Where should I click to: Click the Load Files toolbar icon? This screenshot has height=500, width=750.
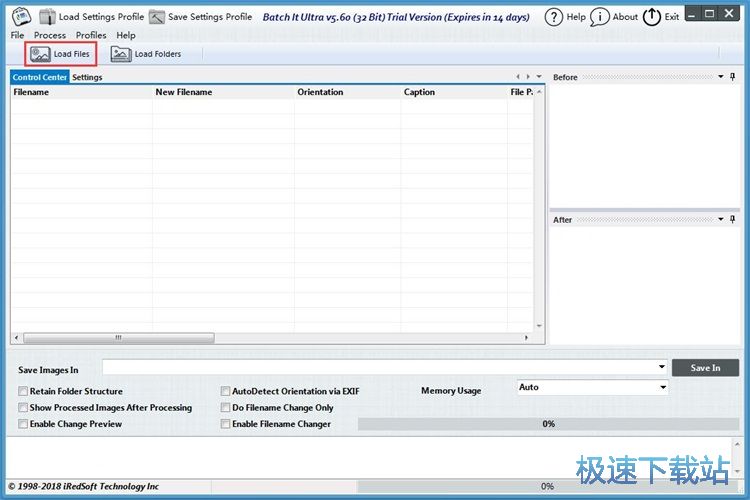(41, 54)
